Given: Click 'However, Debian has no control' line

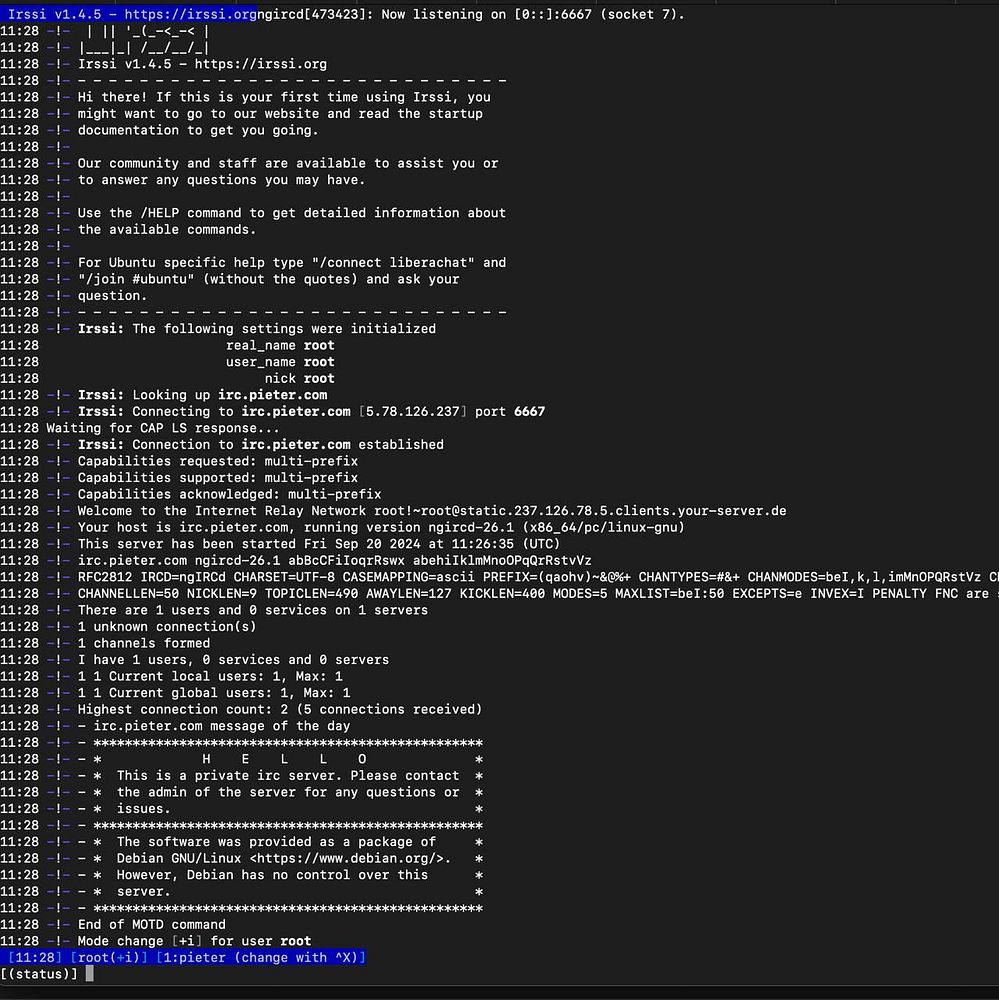Looking at the screenshot, I should coord(272,876).
